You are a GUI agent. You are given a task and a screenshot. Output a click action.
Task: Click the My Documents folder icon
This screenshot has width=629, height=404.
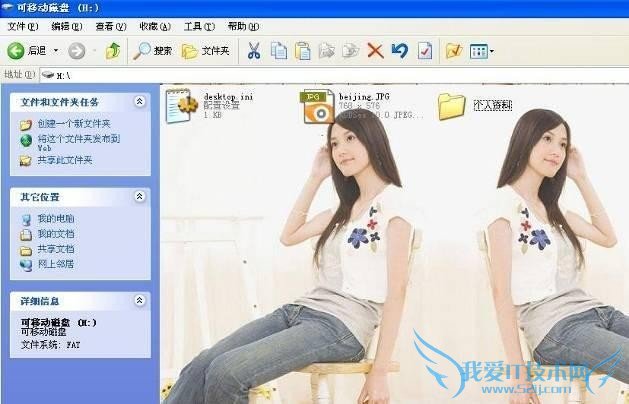pos(26,235)
